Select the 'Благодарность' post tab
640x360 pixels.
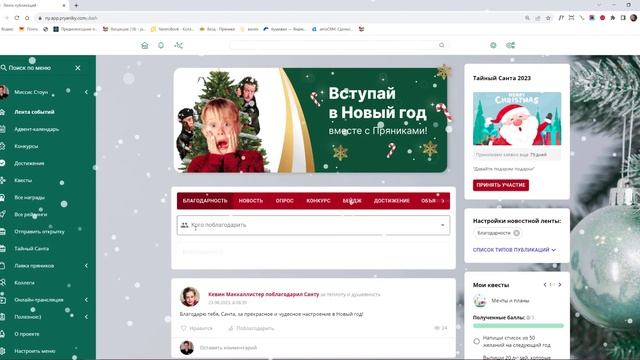[x=205, y=201]
